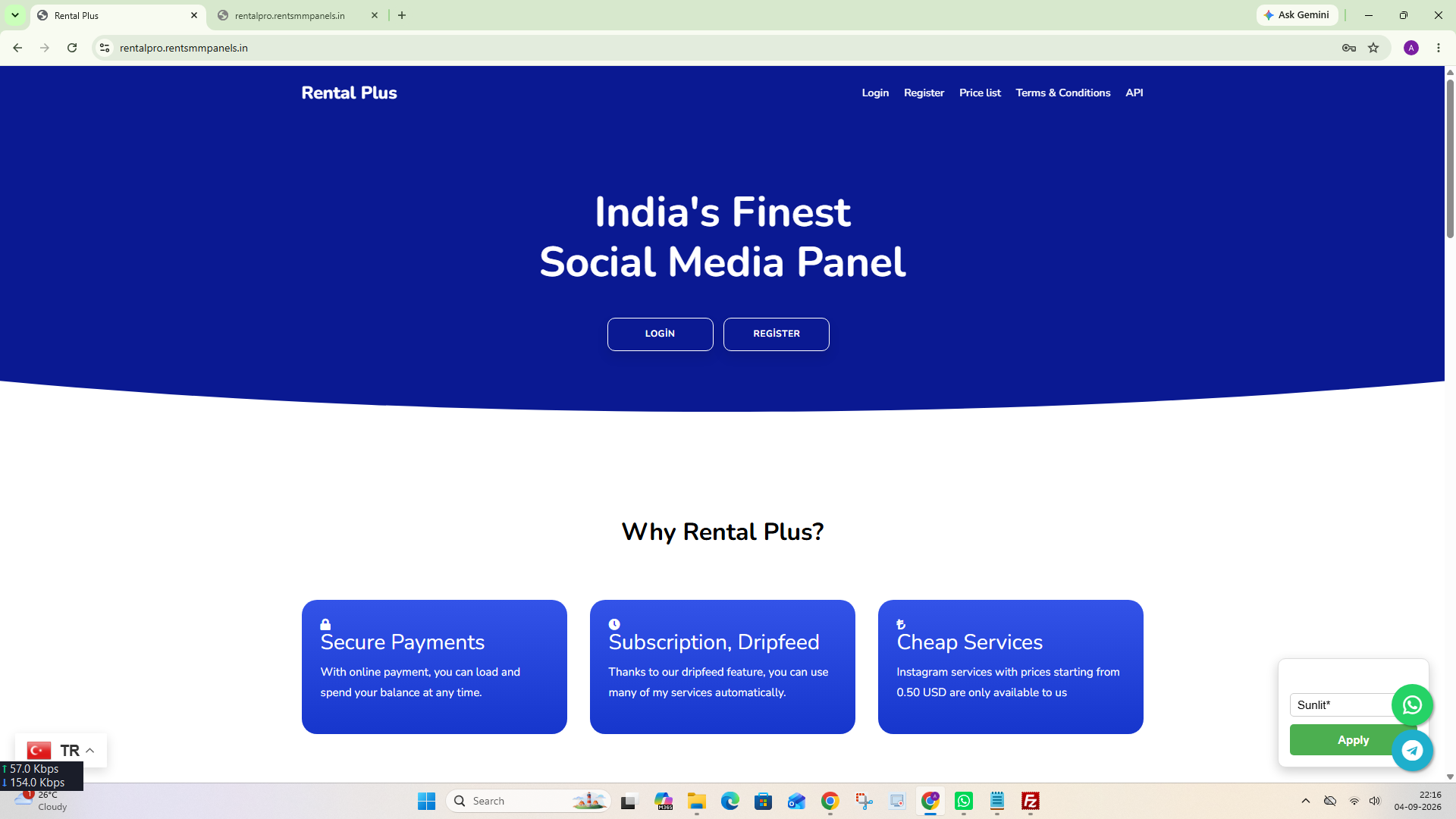1456x819 pixels.
Task: Click the REGİSTER hero button
Action: tap(777, 334)
